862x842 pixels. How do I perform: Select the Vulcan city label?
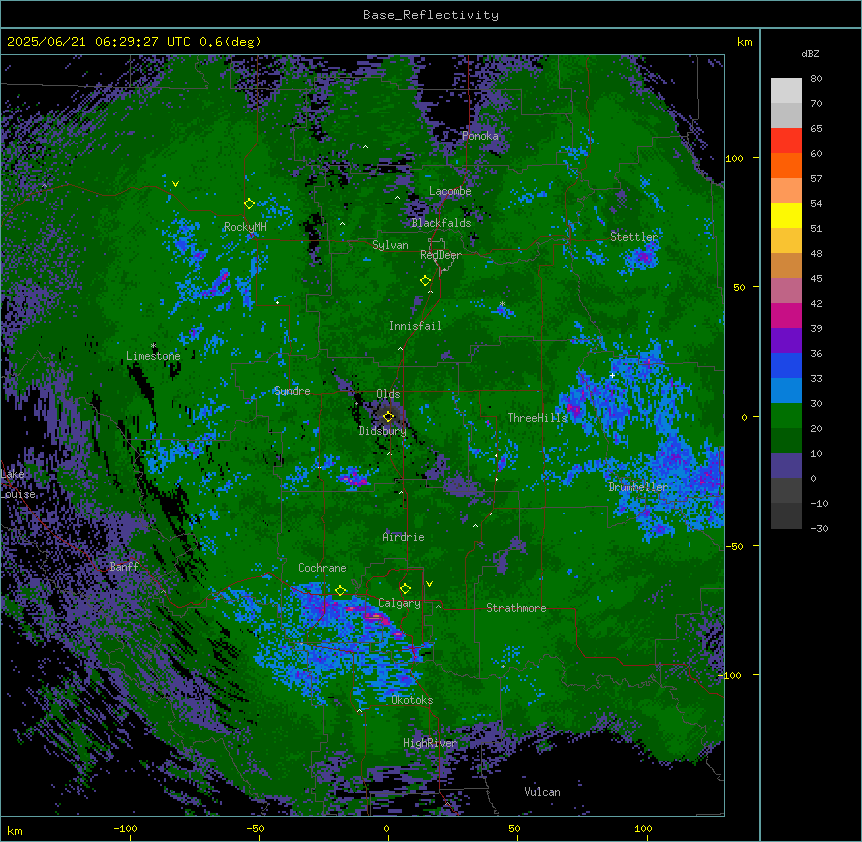542,792
